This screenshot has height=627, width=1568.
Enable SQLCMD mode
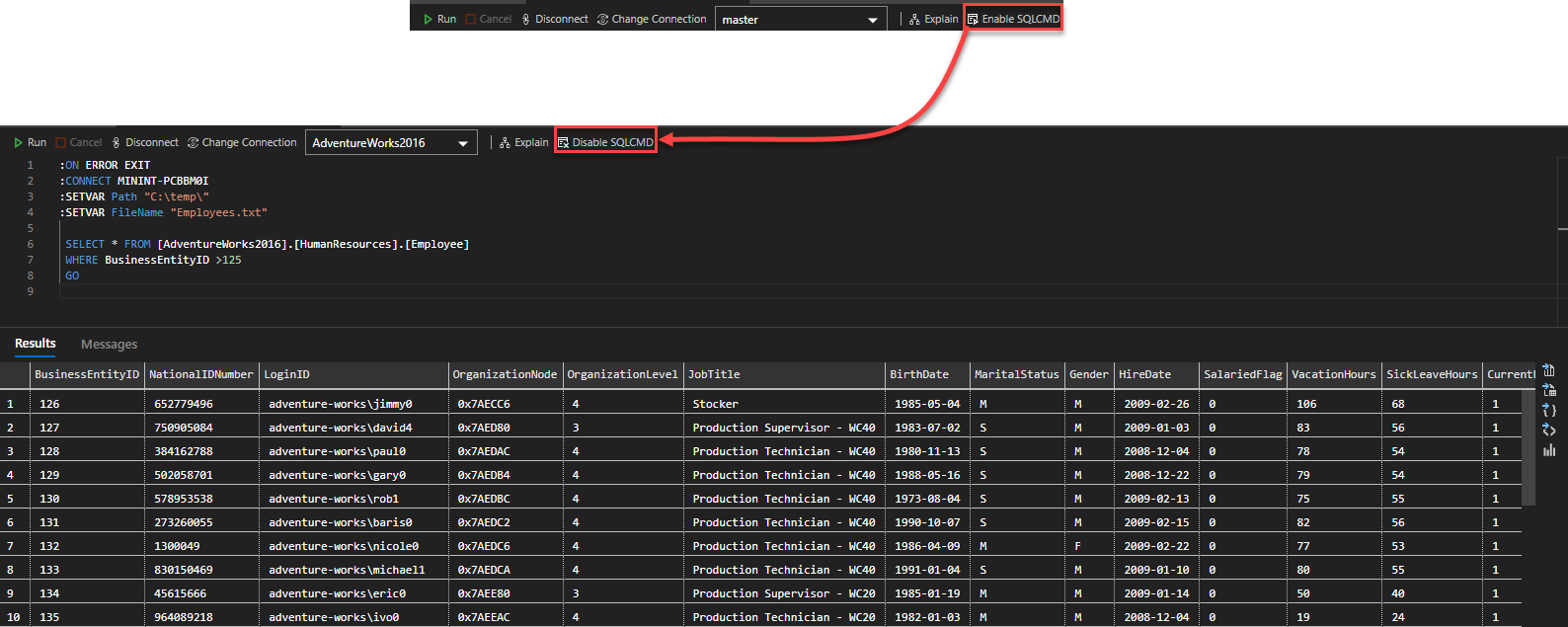coord(1013,19)
